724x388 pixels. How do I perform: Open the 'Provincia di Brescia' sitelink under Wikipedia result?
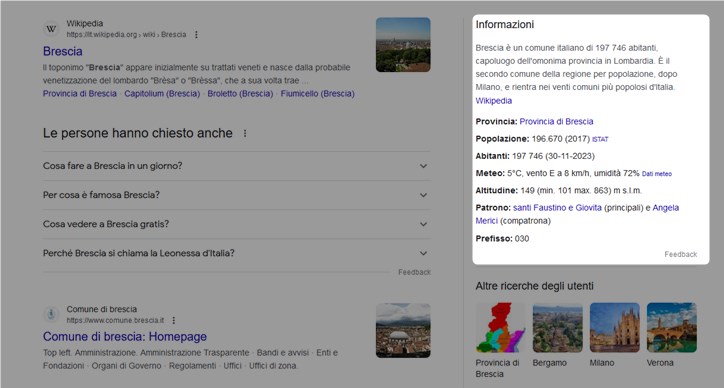80,94
